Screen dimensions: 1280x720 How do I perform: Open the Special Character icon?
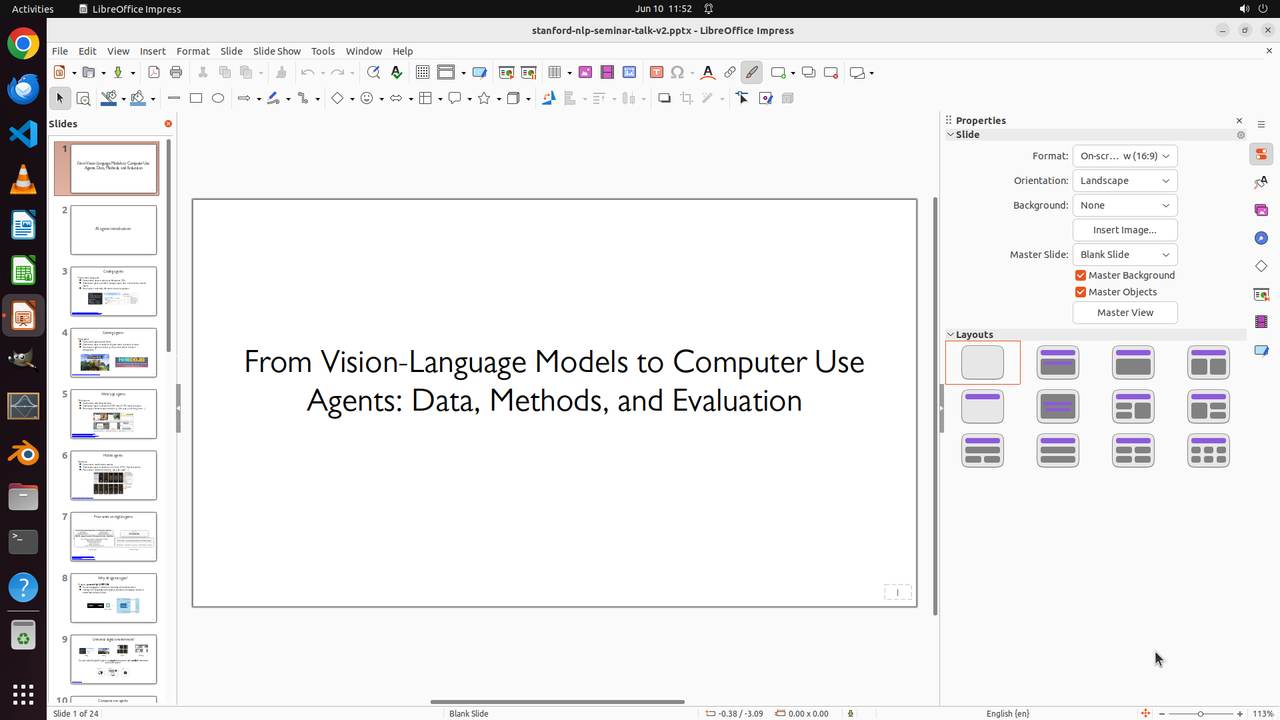click(678, 72)
